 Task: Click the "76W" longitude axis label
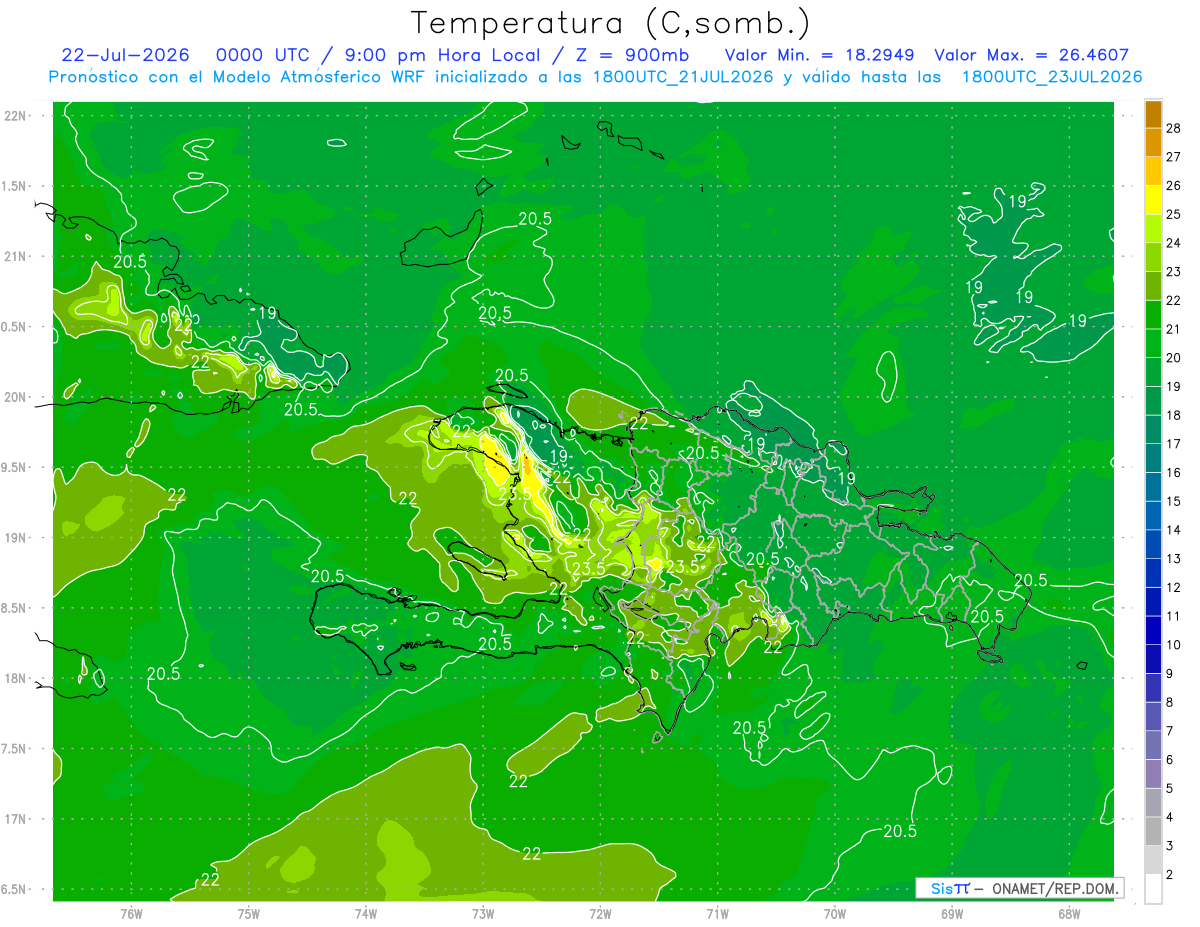click(131, 913)
